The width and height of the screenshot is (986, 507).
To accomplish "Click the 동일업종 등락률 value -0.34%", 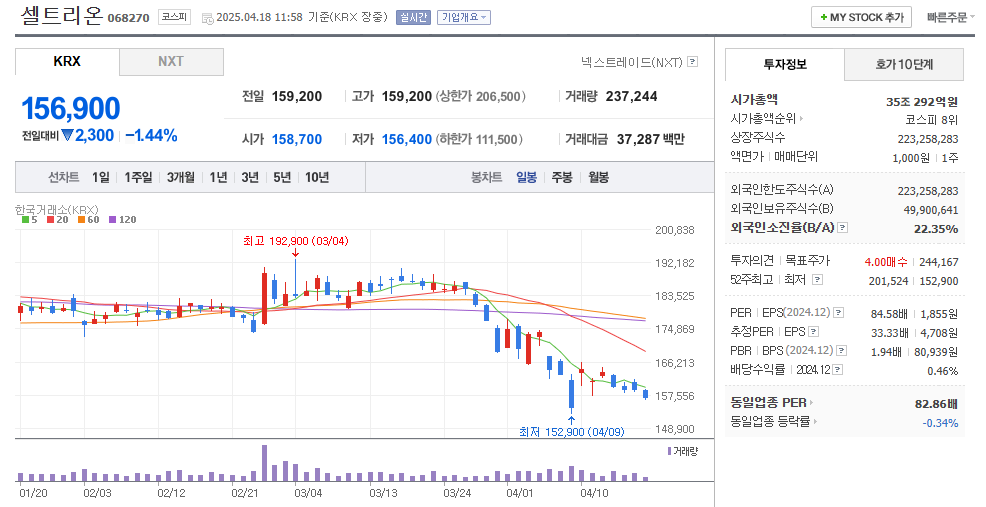I will pos(940,423).
